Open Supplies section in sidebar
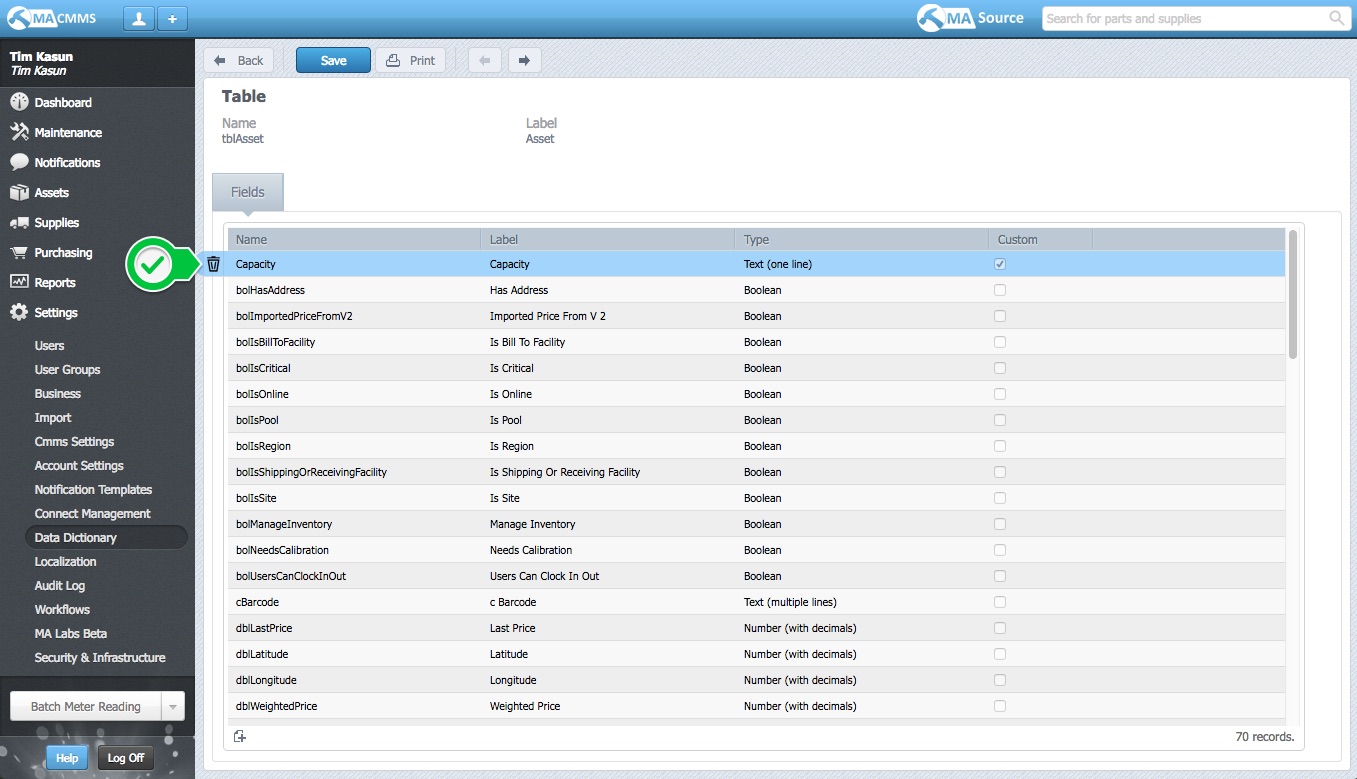 (x=56, y=222)
